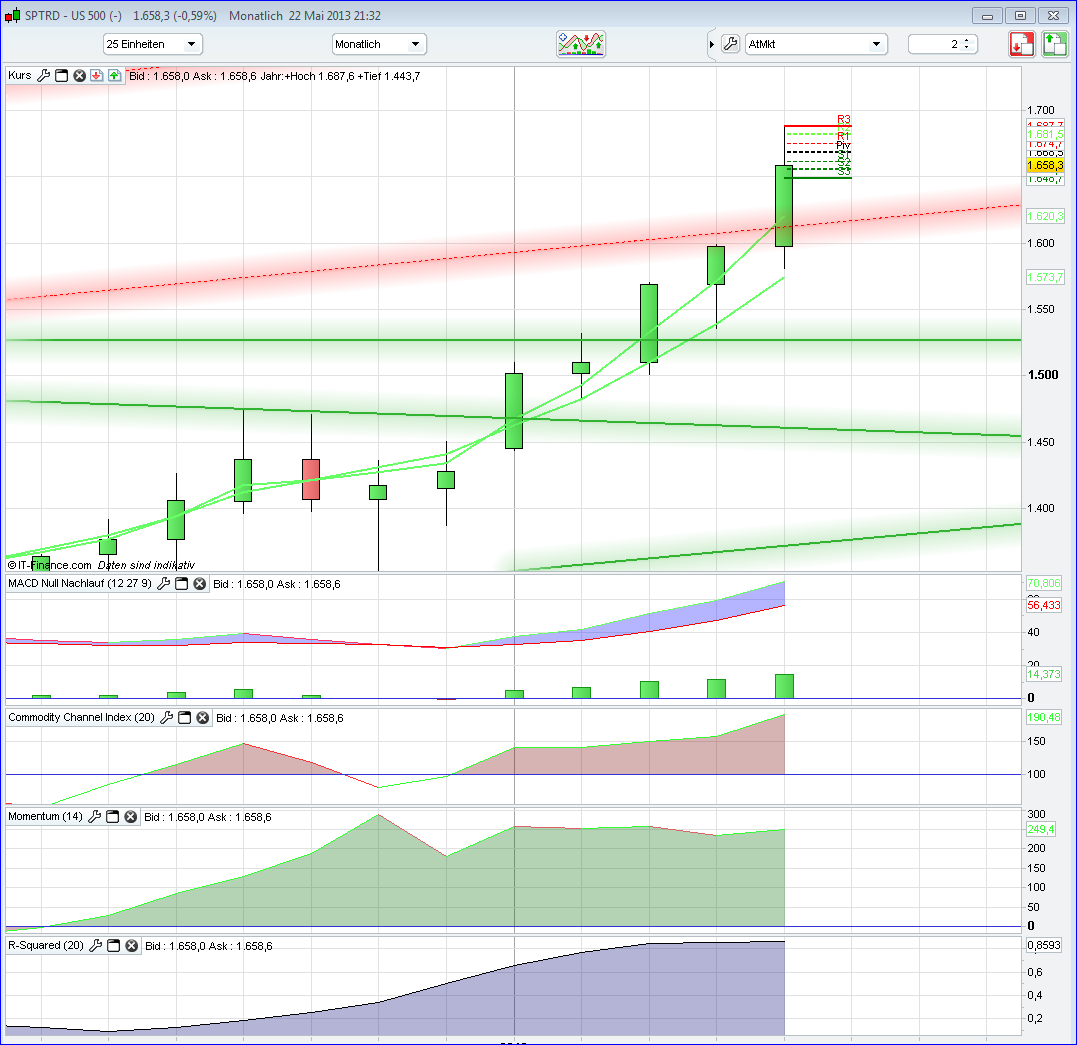The height and width of the screenshot is (1045, 1077).
Task: Remove the R-Squared (20) indicator
Action: (131, 946)
